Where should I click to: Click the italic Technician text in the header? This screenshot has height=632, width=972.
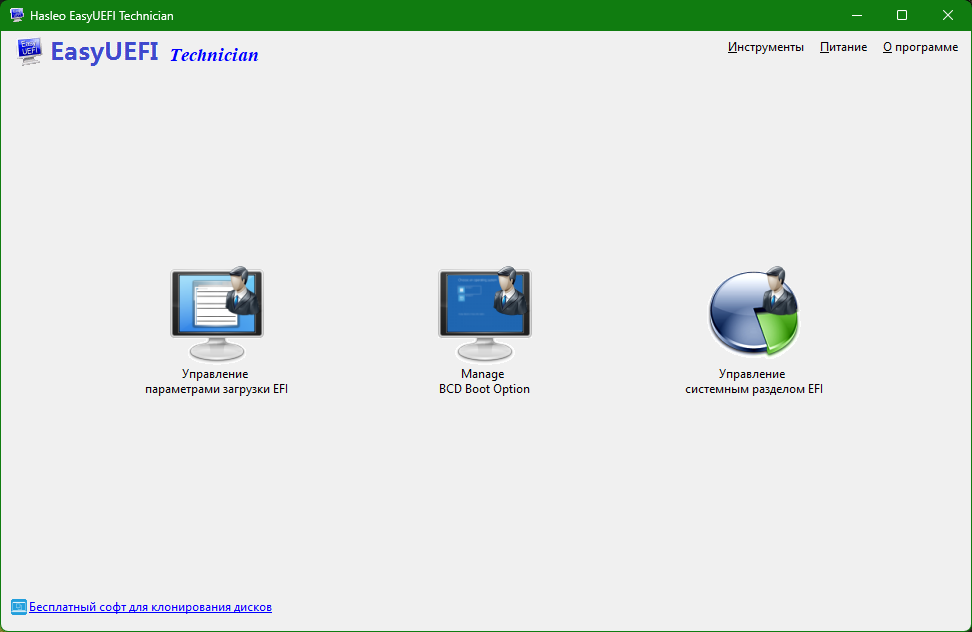214,55
